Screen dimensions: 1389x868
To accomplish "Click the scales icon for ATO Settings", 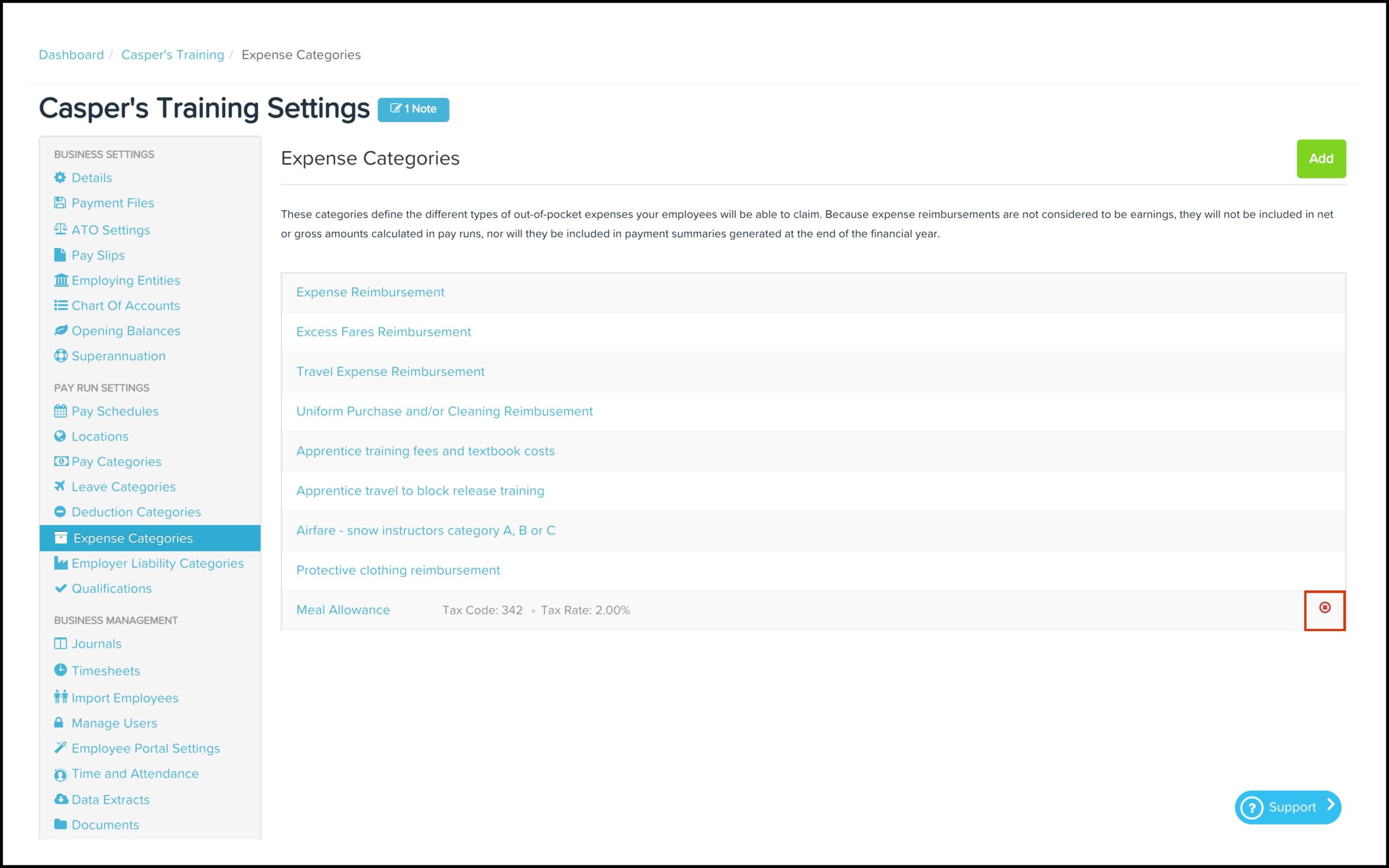I will pos(60,229).
